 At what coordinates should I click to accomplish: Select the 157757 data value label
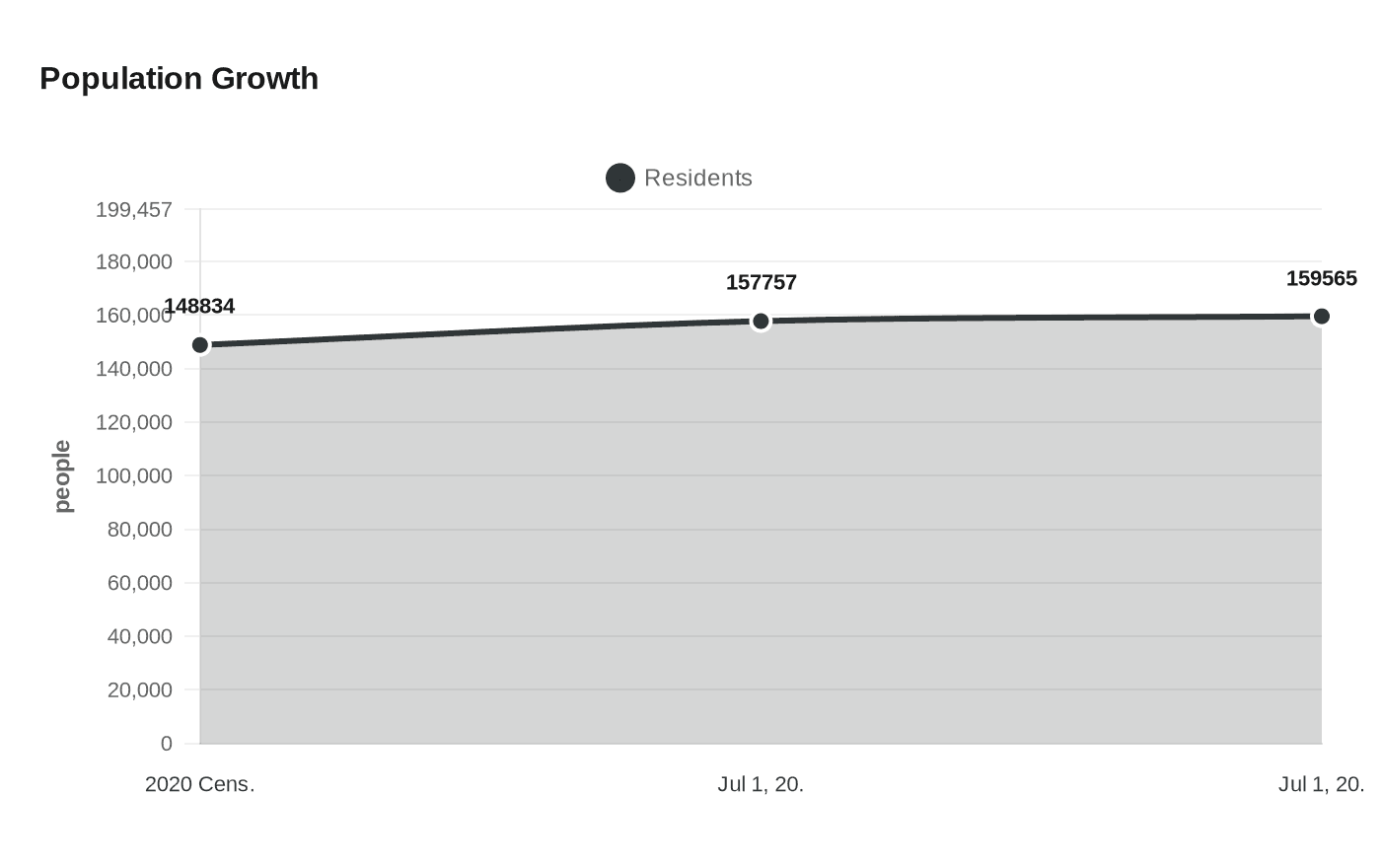[761, 283]
